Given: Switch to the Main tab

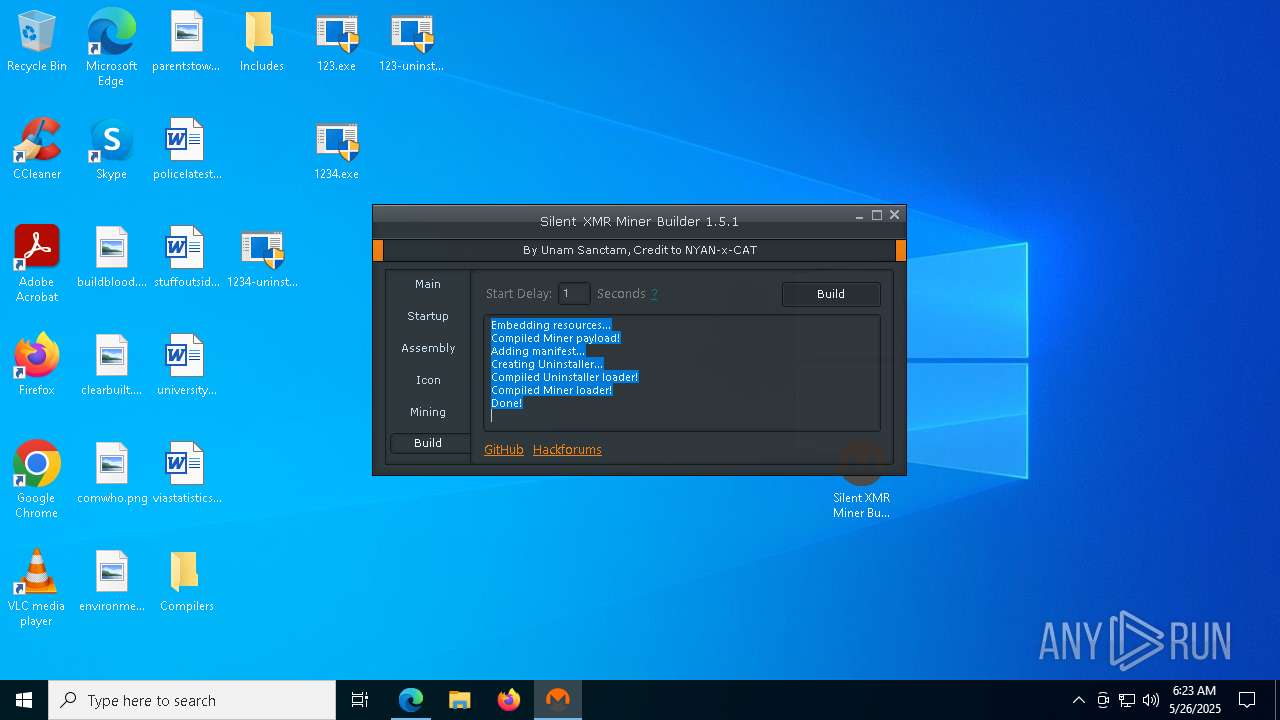Looking at the screenshot, I should coord(428,284).
